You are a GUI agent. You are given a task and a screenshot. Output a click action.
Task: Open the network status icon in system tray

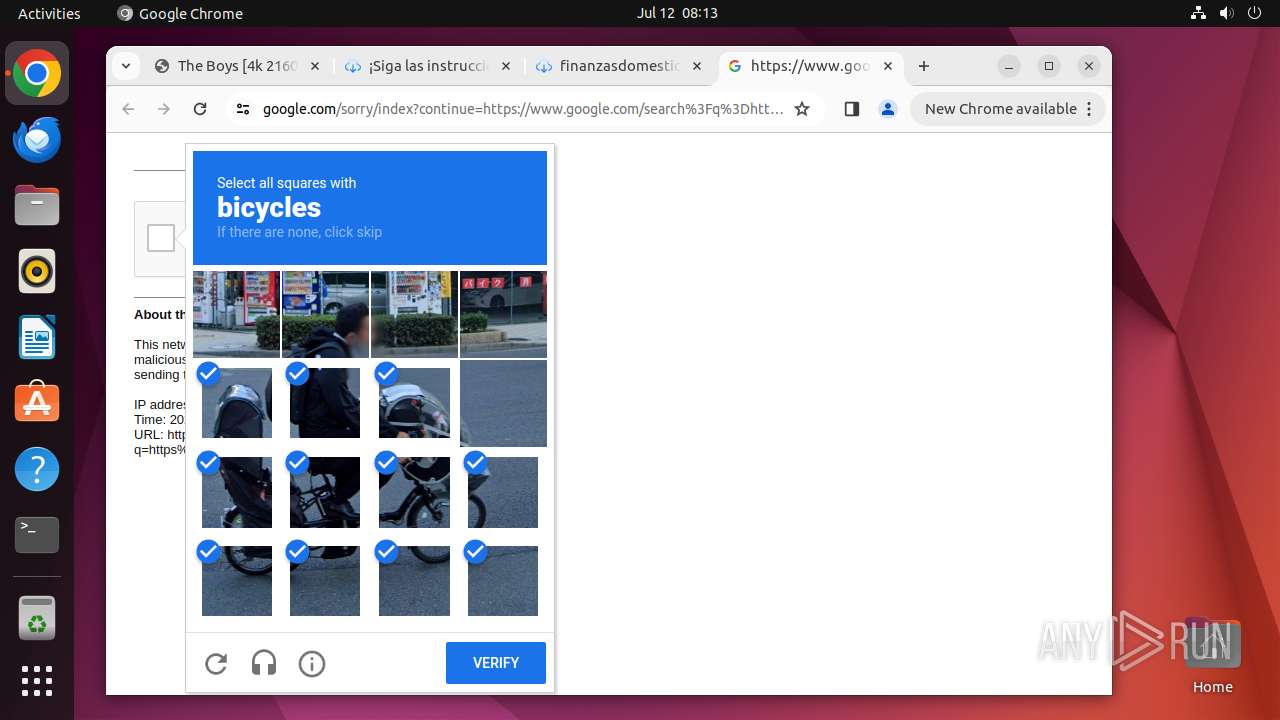pyautogui.click(x=1198, y=13)
